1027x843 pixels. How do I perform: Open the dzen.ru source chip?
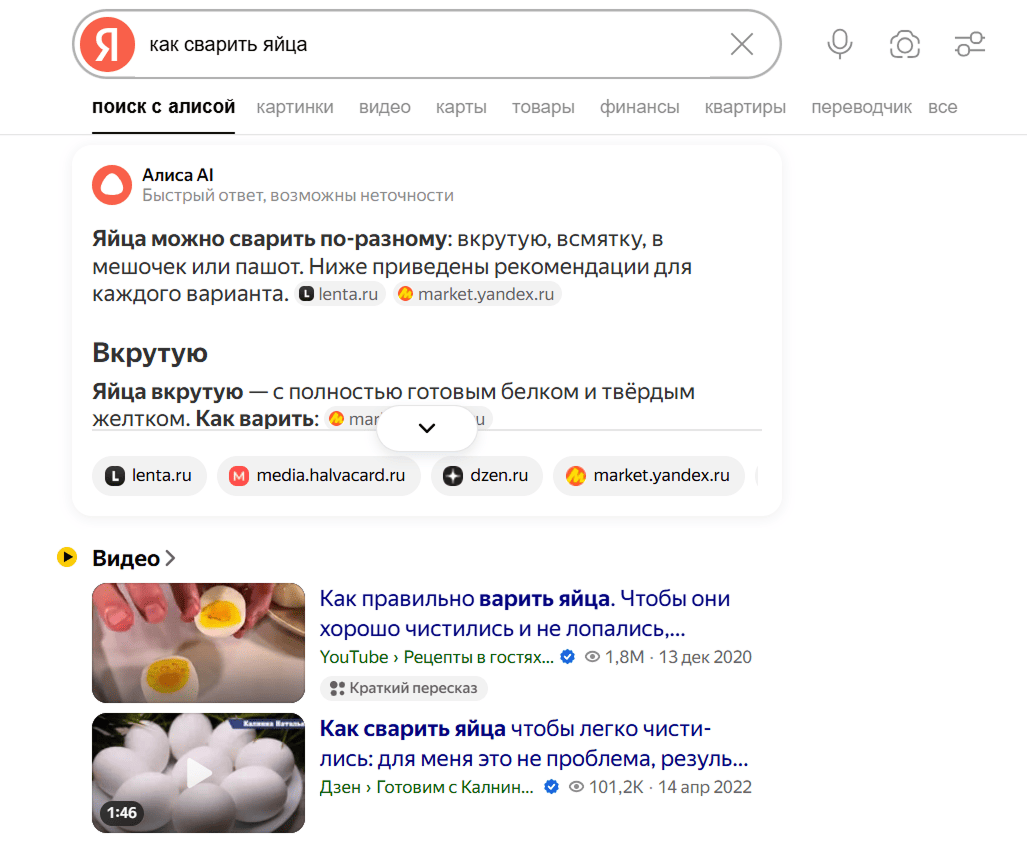point(487,476)
